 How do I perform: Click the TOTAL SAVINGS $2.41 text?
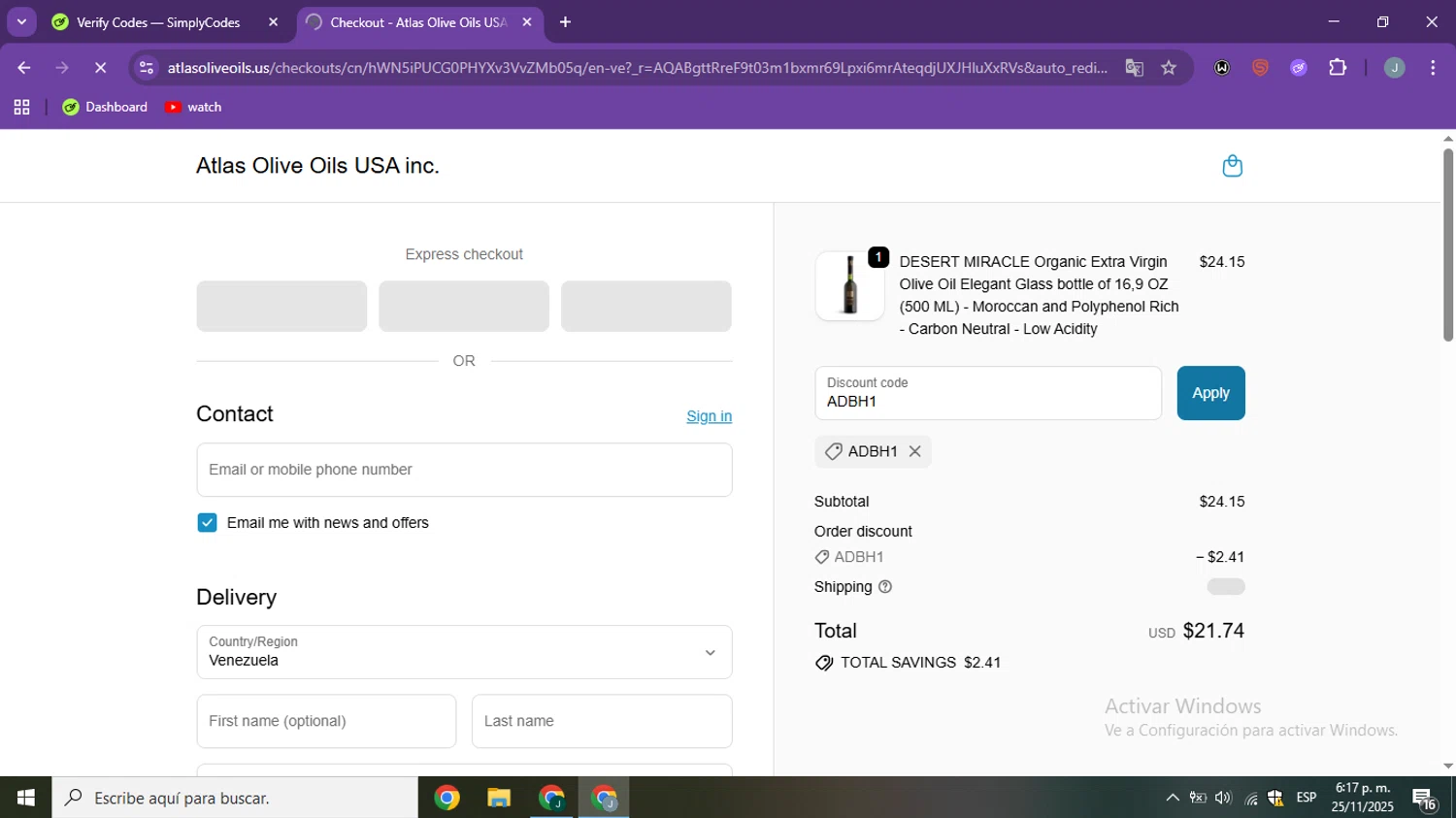click(920, 663)
